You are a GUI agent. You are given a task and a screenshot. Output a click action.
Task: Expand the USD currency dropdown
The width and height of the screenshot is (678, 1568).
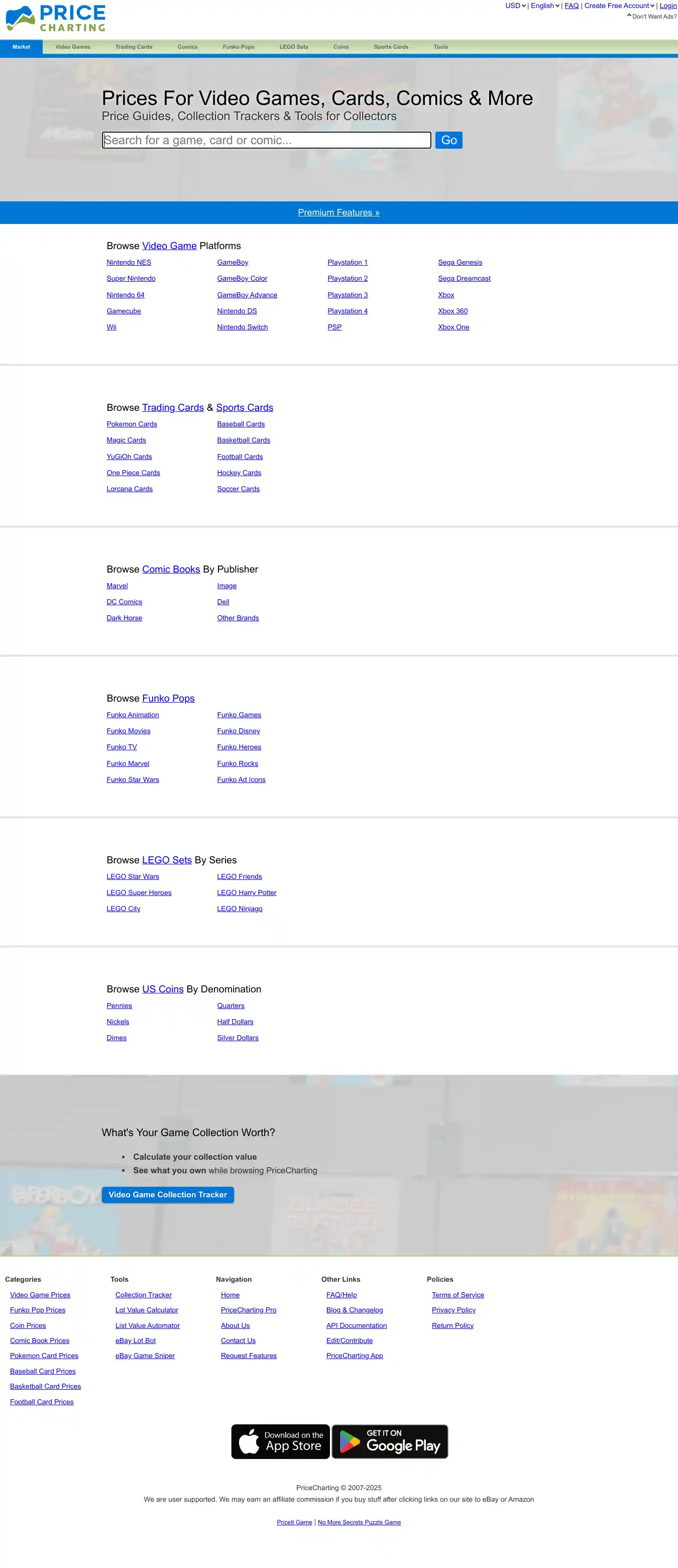(515, 6)
